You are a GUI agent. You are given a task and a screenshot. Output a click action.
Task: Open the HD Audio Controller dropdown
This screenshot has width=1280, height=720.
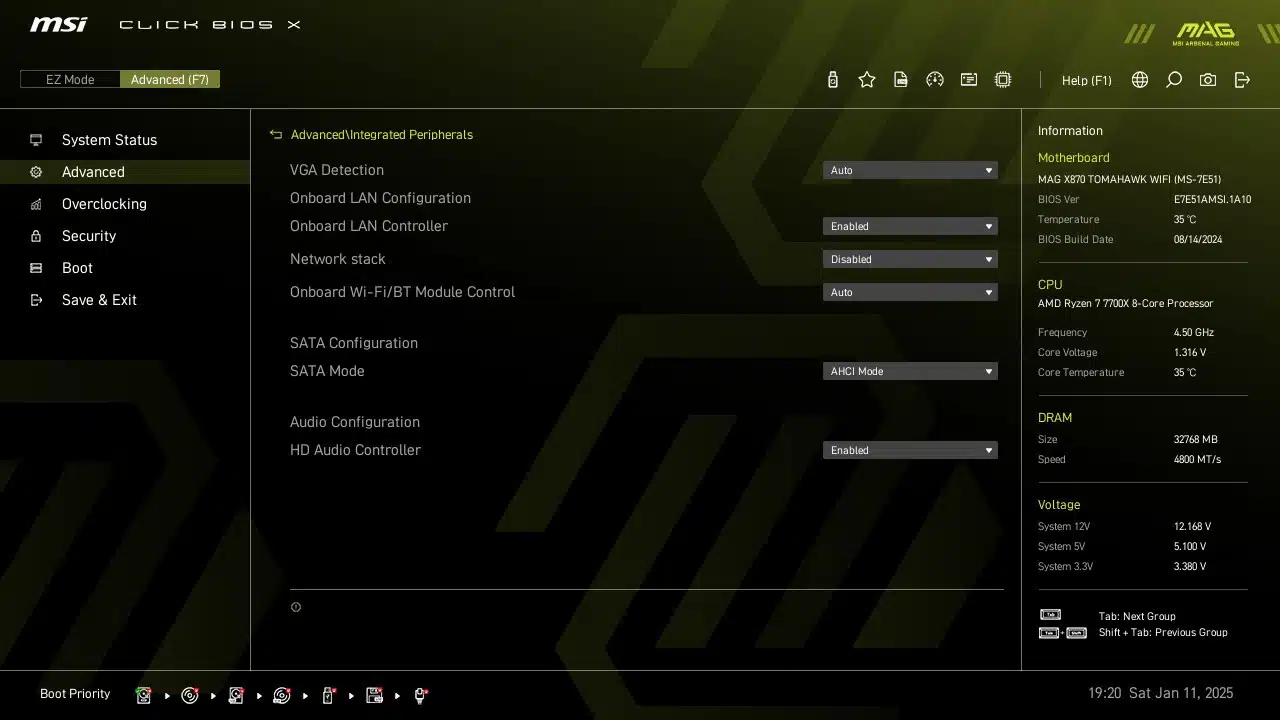pos(910,450)
